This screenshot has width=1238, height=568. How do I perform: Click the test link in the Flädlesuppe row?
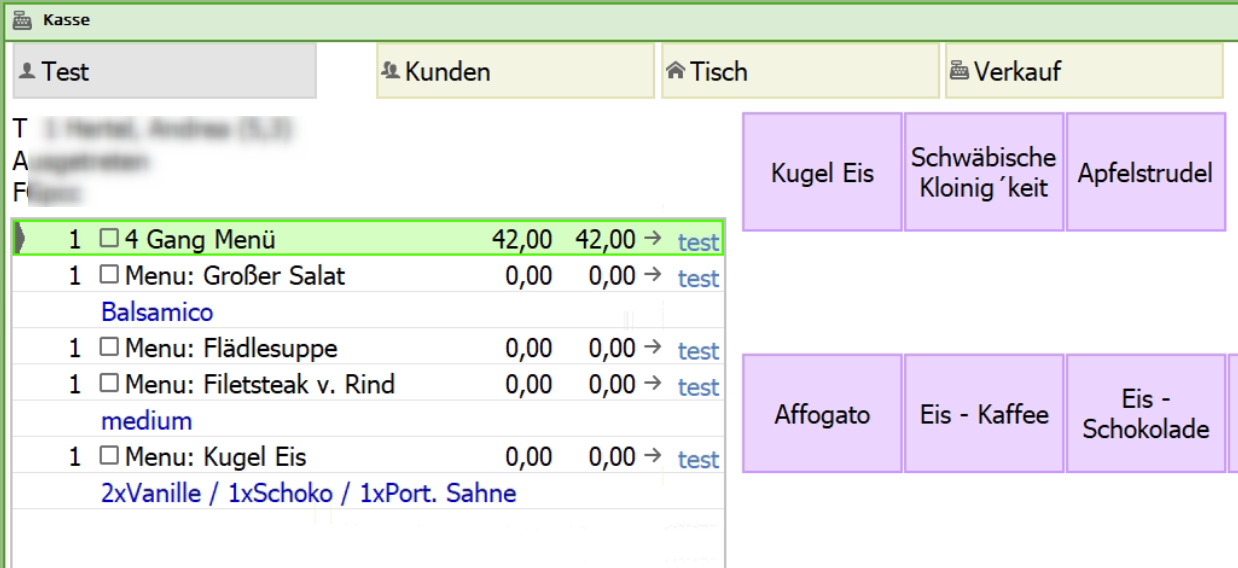(698, 351)
